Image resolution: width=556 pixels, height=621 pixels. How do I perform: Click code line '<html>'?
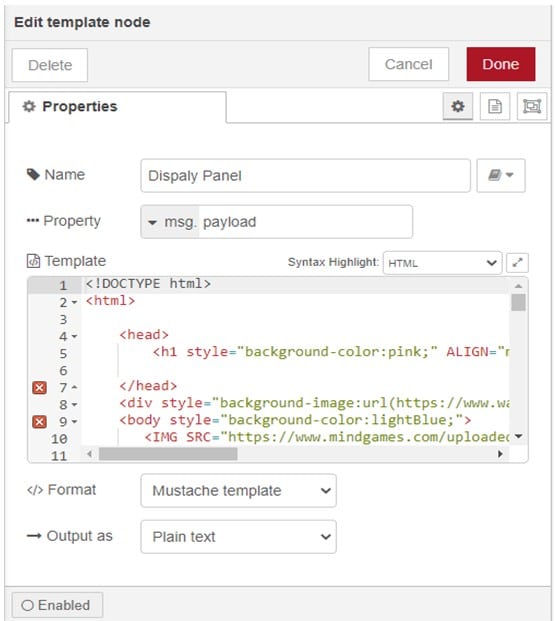(x=110, y=301)
